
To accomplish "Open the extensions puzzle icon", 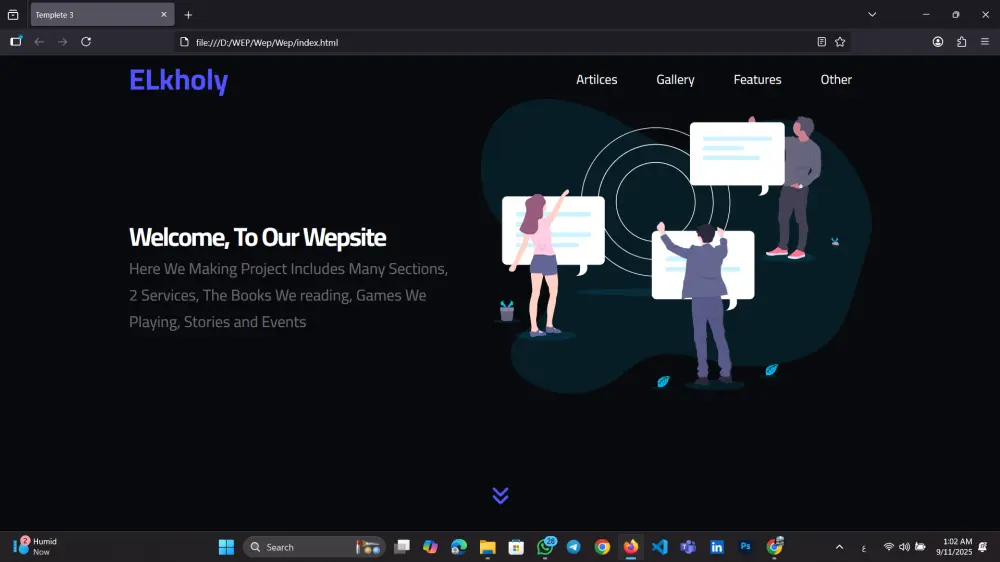I will [961, 42].
